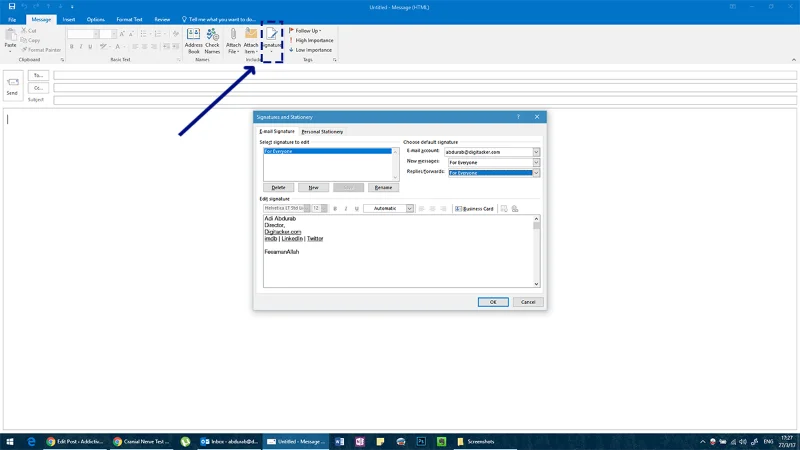Viewport: 800px width, 450px height.
Task: Click the Signature ribbon button
Action: 272,41
